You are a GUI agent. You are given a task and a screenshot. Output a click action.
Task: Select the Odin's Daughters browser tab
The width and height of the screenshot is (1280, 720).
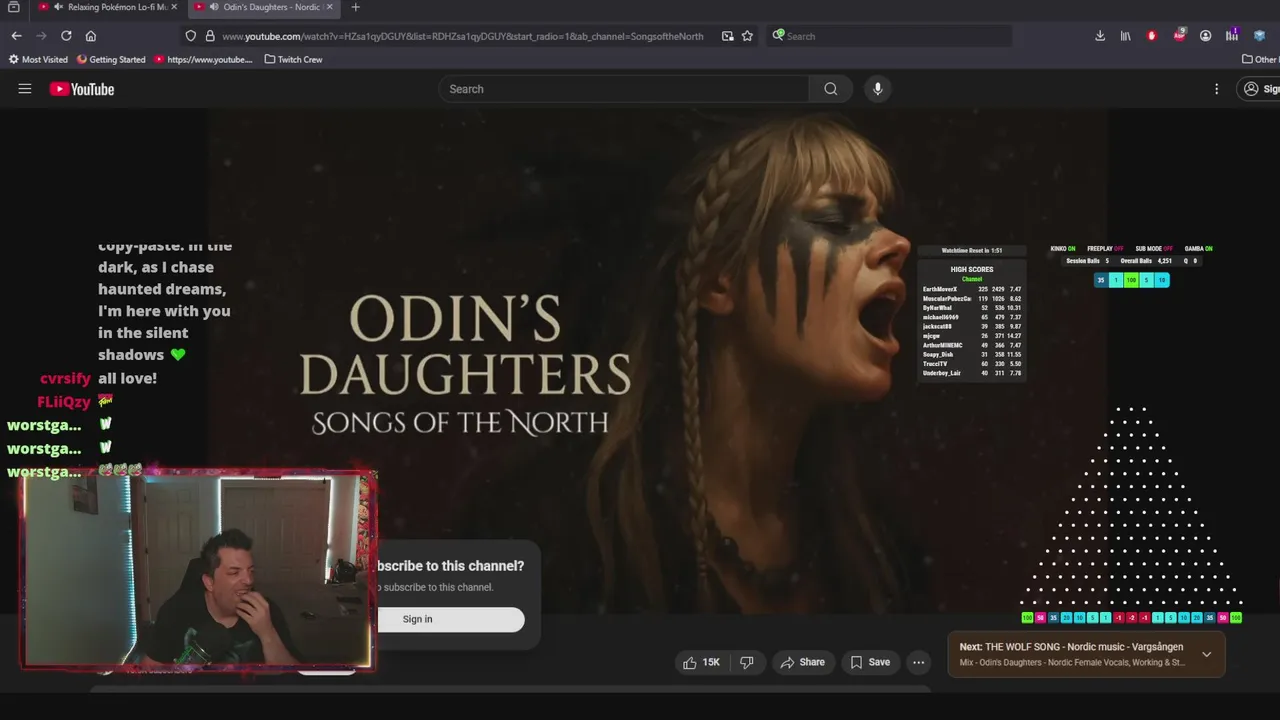pos(264,7)
